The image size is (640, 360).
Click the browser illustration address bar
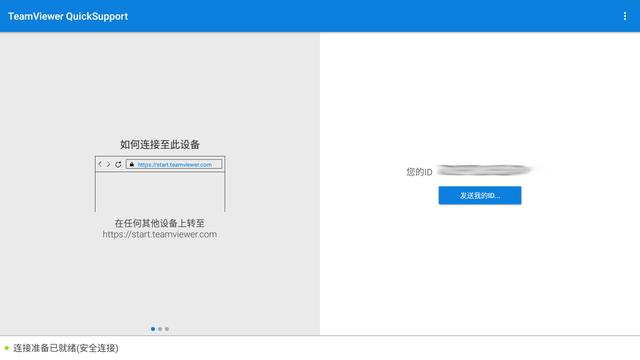click(174, 164)
